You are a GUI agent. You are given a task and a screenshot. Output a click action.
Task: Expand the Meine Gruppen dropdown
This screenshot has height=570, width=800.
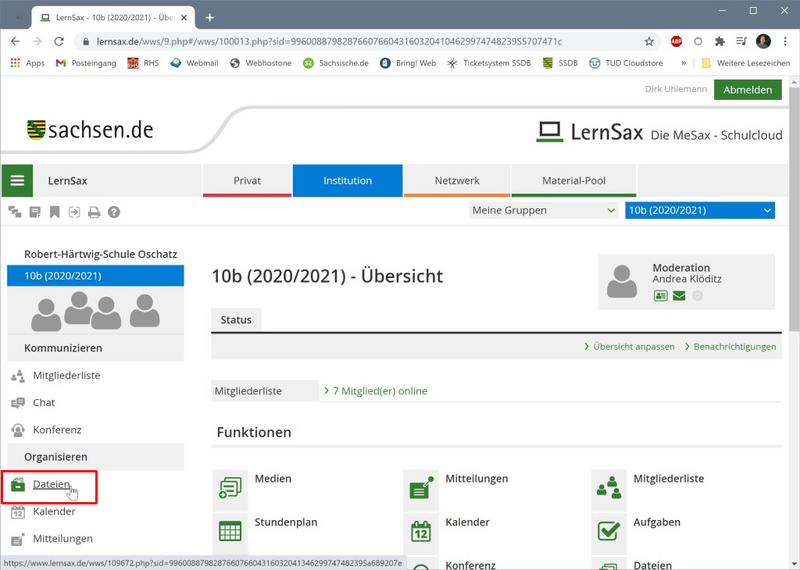(544, 210)
